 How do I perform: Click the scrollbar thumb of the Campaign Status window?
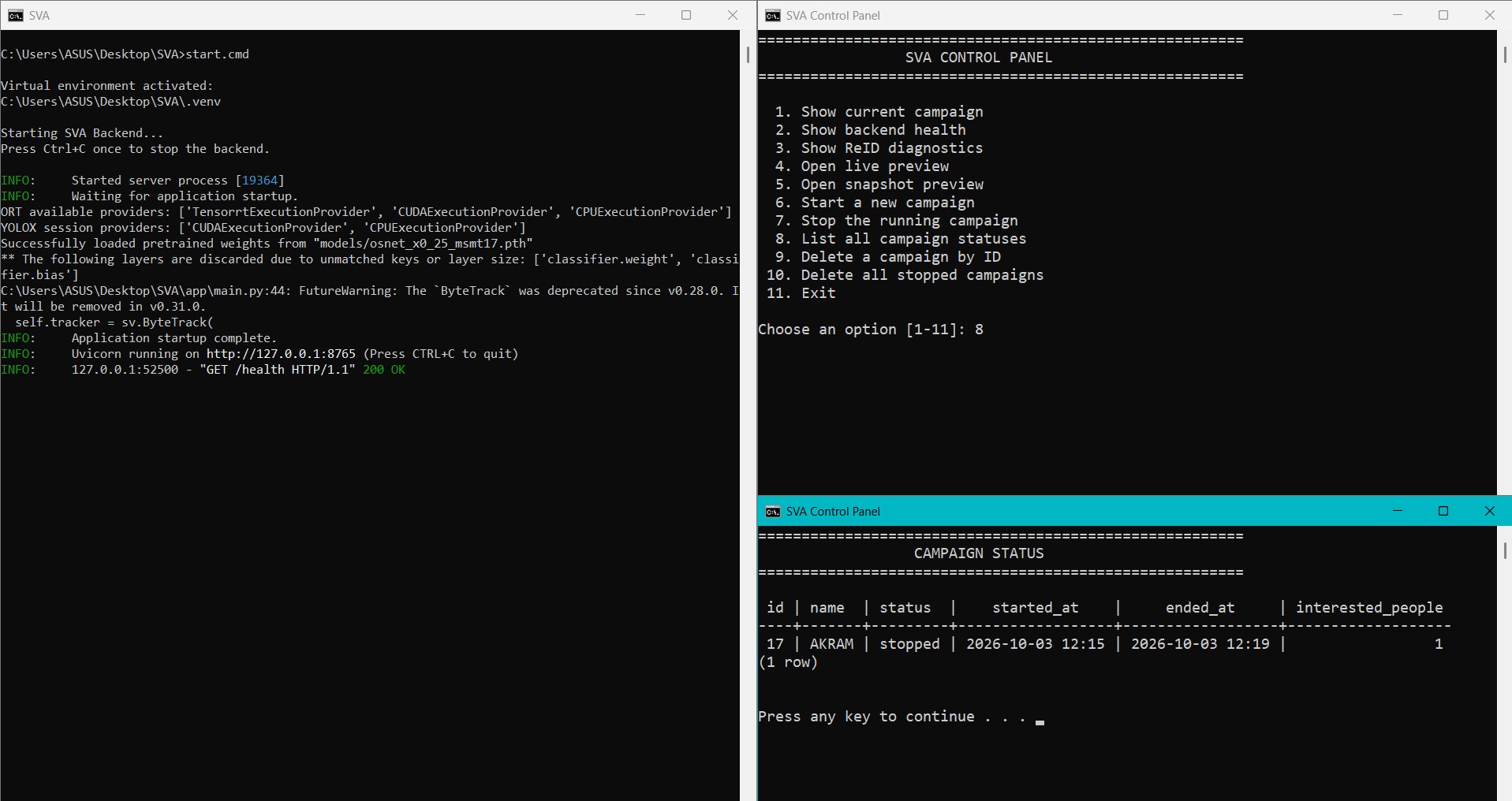pos(1505,551)
